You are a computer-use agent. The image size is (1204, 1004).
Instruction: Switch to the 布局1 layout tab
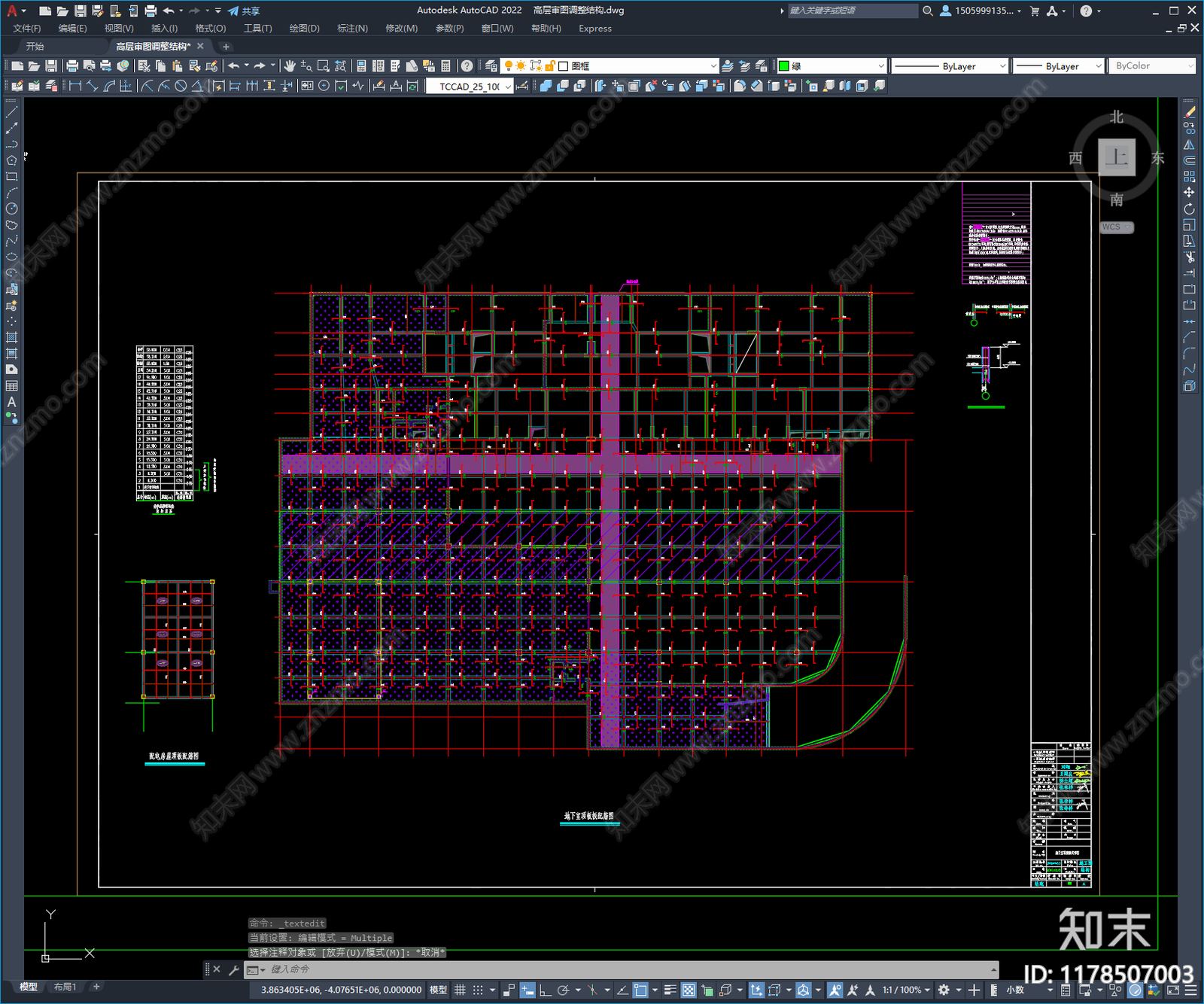click(65, 987)
